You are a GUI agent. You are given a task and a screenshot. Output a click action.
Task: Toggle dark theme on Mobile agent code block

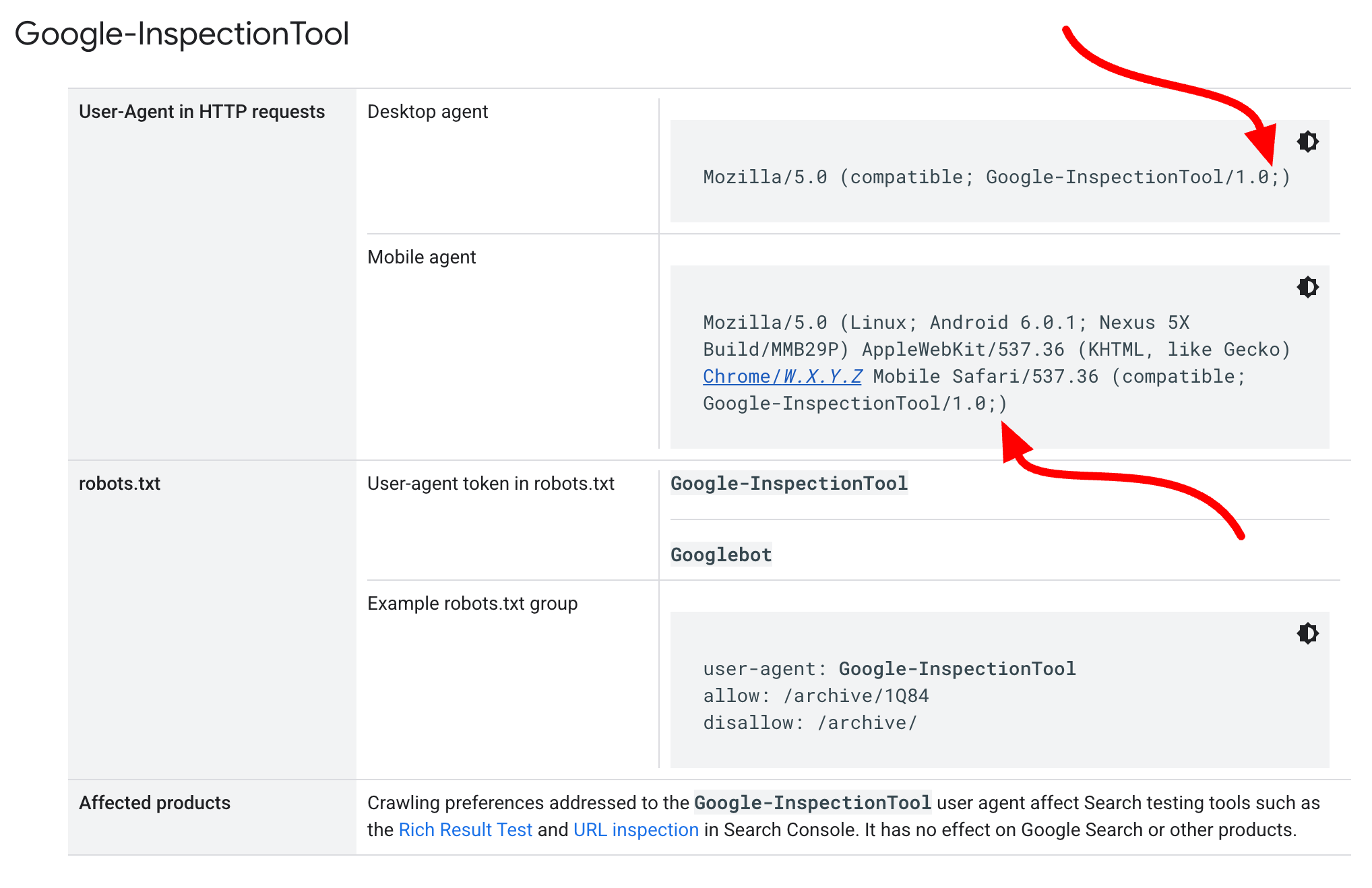click(x=1307, y=287)
